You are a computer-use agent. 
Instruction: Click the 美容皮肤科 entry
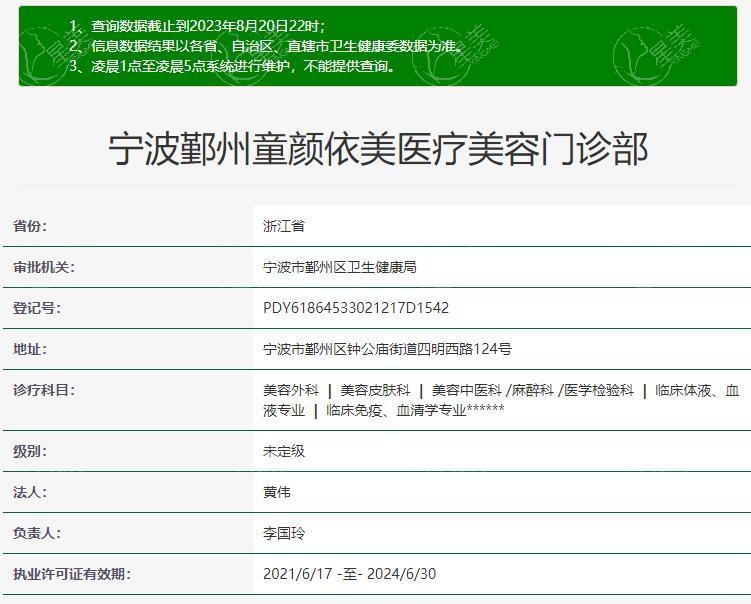click(x=375, y=390)
